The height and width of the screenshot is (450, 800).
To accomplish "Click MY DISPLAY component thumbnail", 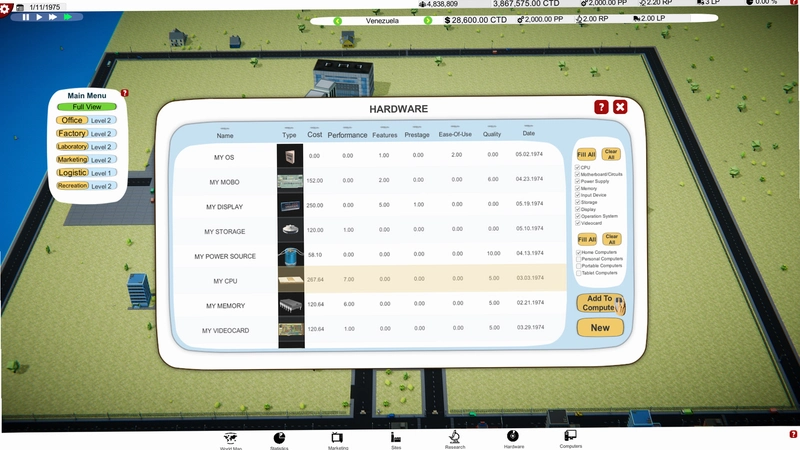I will pos(290,206).
